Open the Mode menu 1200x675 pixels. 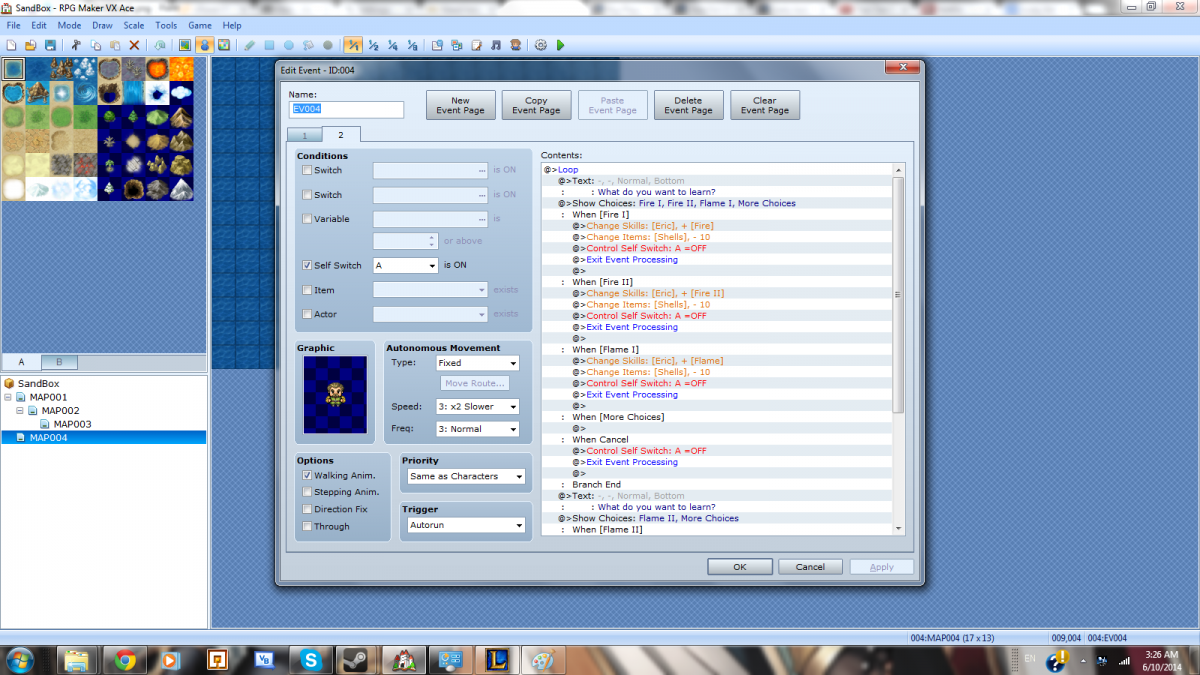69,25
